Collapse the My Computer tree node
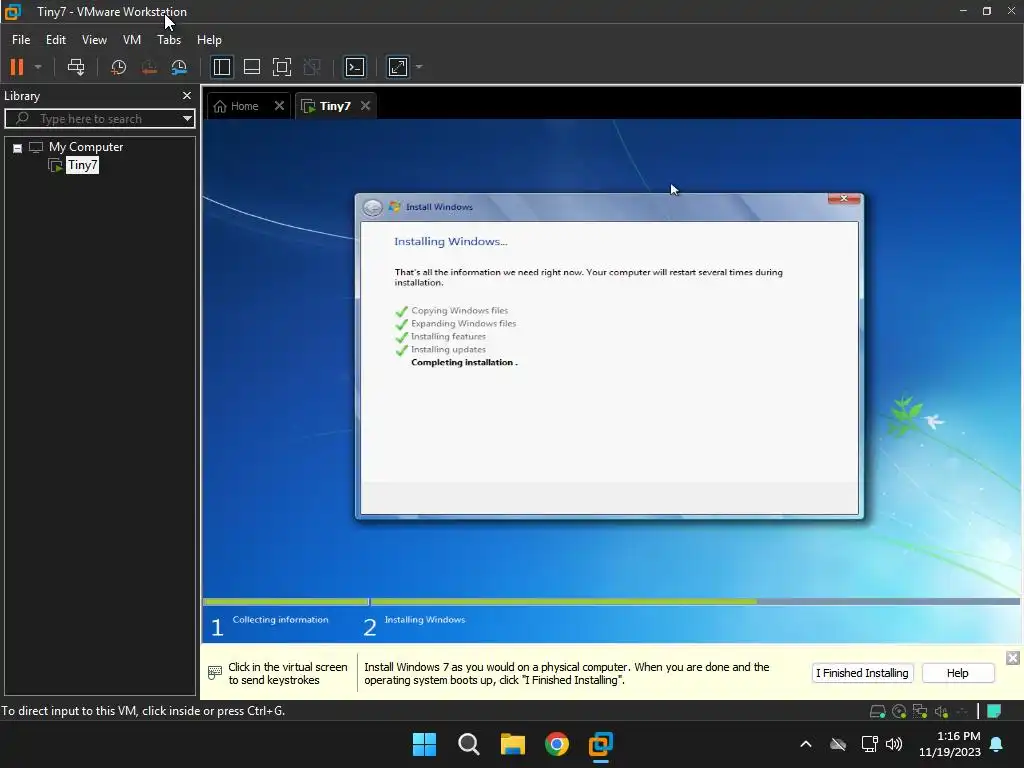 pyautogui.click(x=18, y=148)
